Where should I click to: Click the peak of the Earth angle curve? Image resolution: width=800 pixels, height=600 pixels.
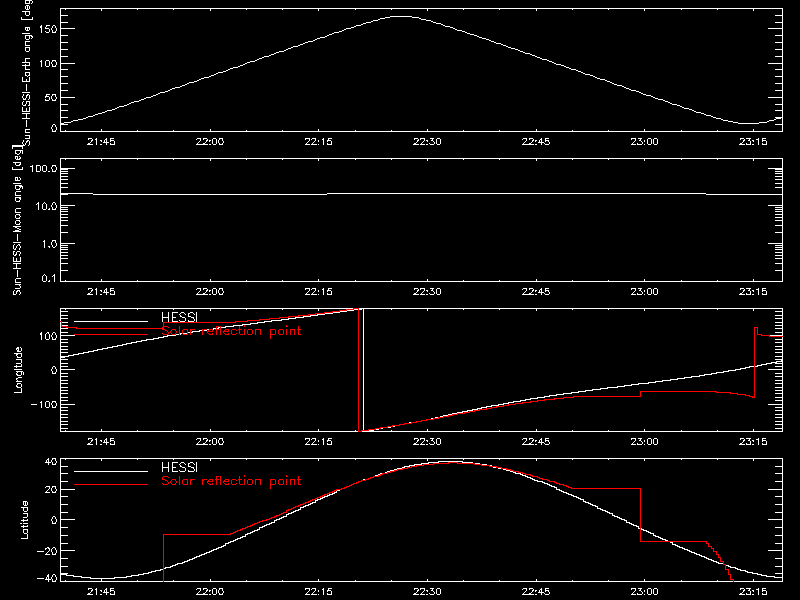[402, 17]
